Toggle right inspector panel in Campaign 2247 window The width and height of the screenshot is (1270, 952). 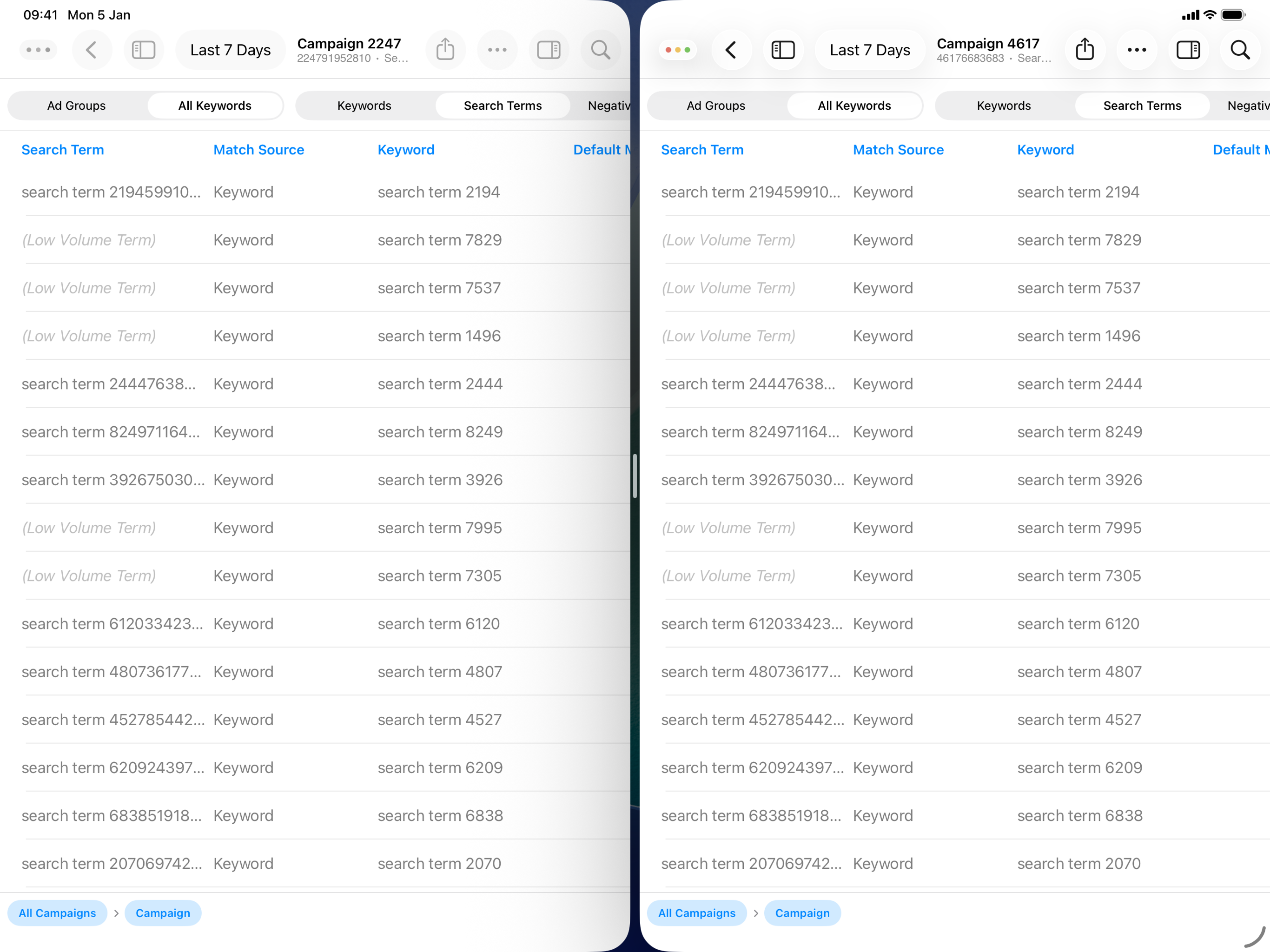tap(549, 50)
